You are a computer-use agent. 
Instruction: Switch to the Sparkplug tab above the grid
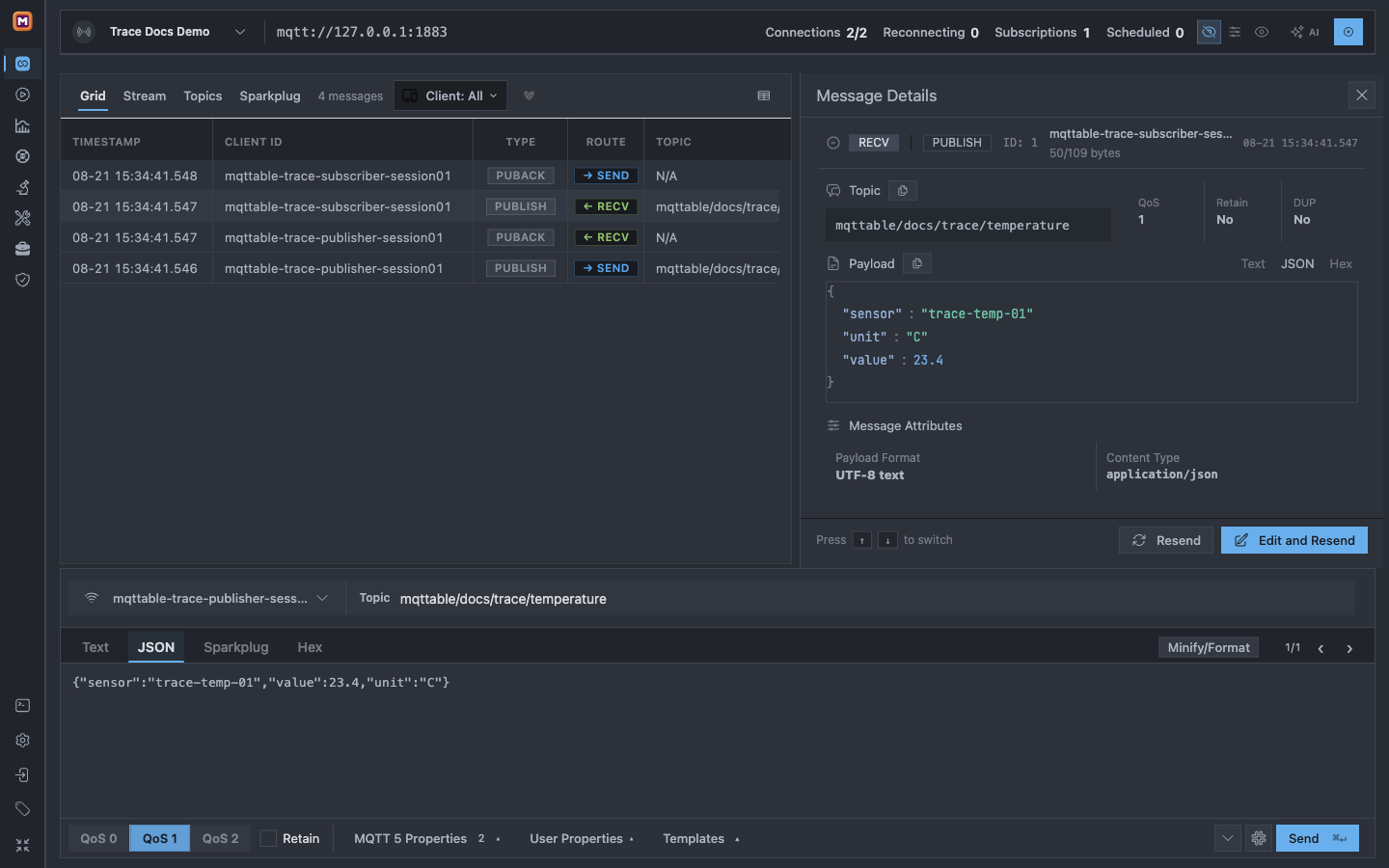pyautogui.click(x=270, y=95)
